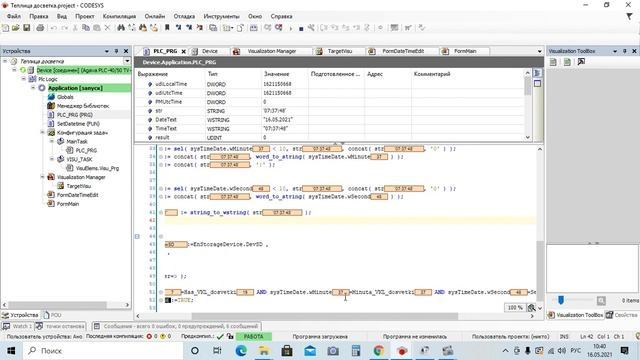
Task: Open Mail app from taskbar
Action: [310, 351]
